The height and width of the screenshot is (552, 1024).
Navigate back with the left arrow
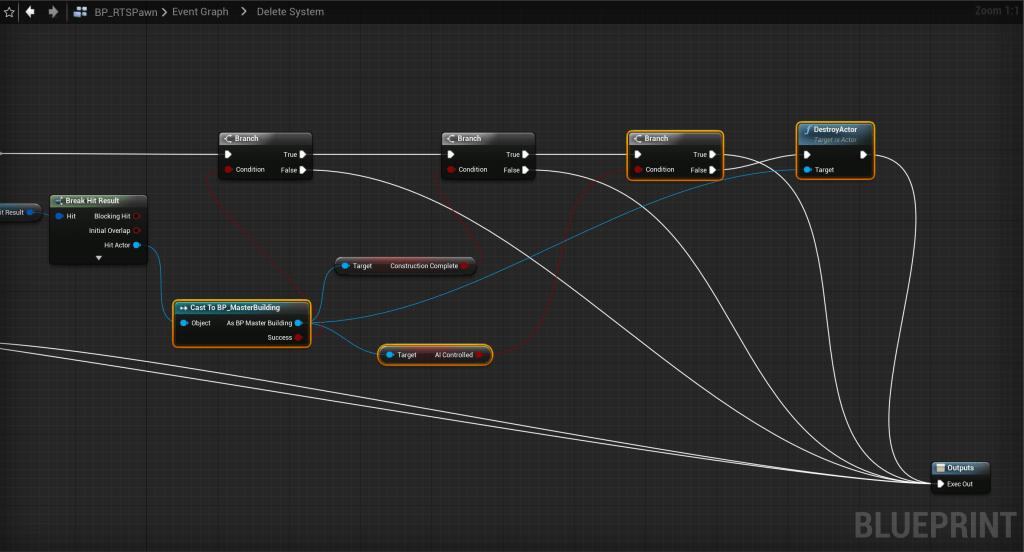pos(30,12)
